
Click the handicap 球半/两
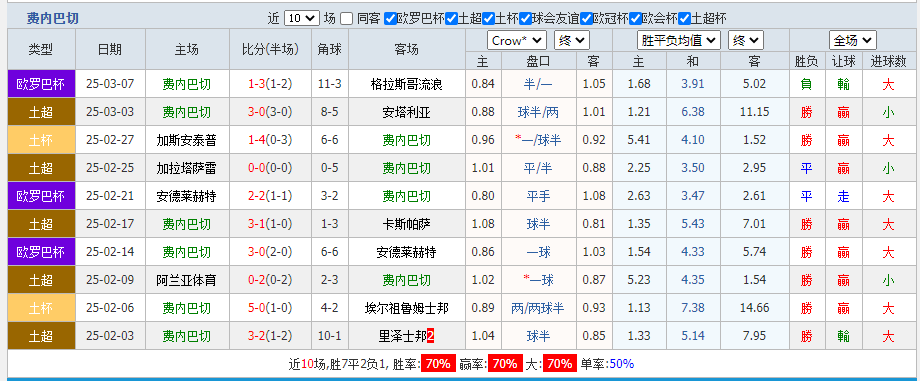538,112
